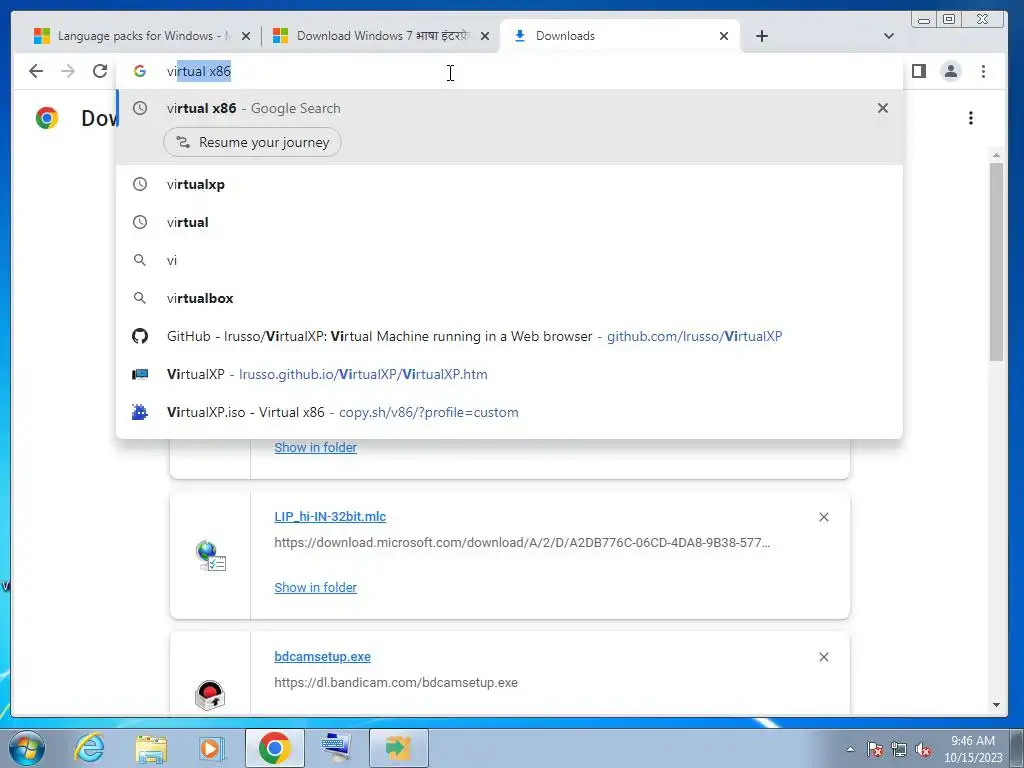Open the bdcamsetup.exe download link

(323, 656)
